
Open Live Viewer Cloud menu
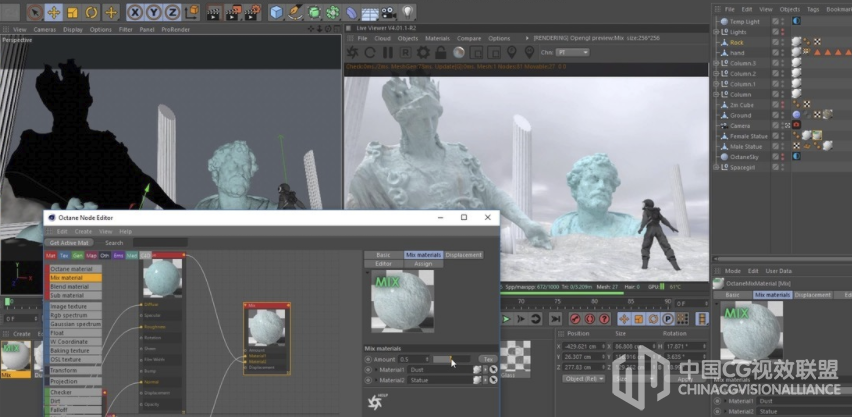pos(382,38)
